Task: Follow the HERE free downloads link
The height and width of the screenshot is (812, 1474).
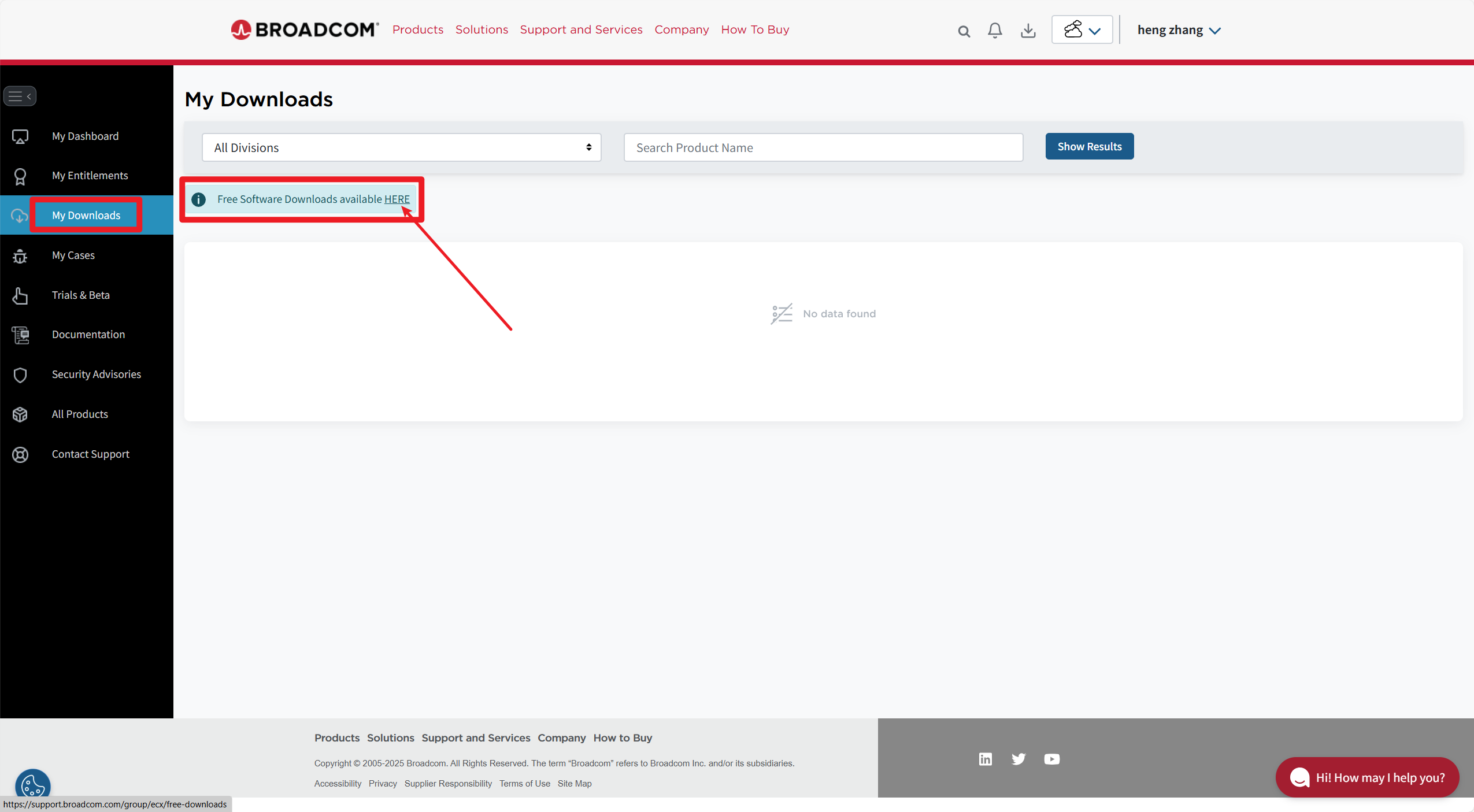Action: 397,199
